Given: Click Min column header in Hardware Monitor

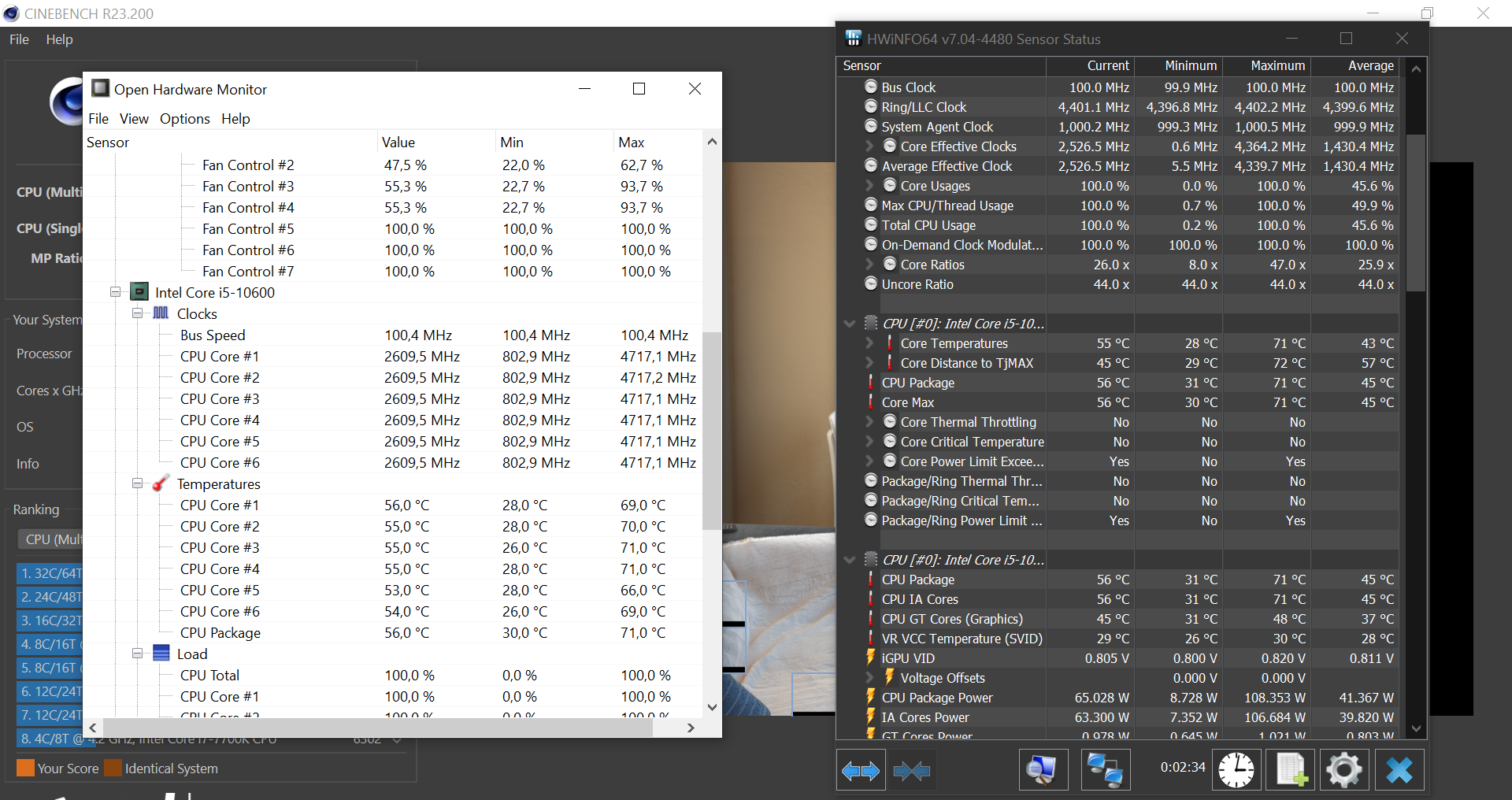Looking at the screenshot, I should point(554,142).
